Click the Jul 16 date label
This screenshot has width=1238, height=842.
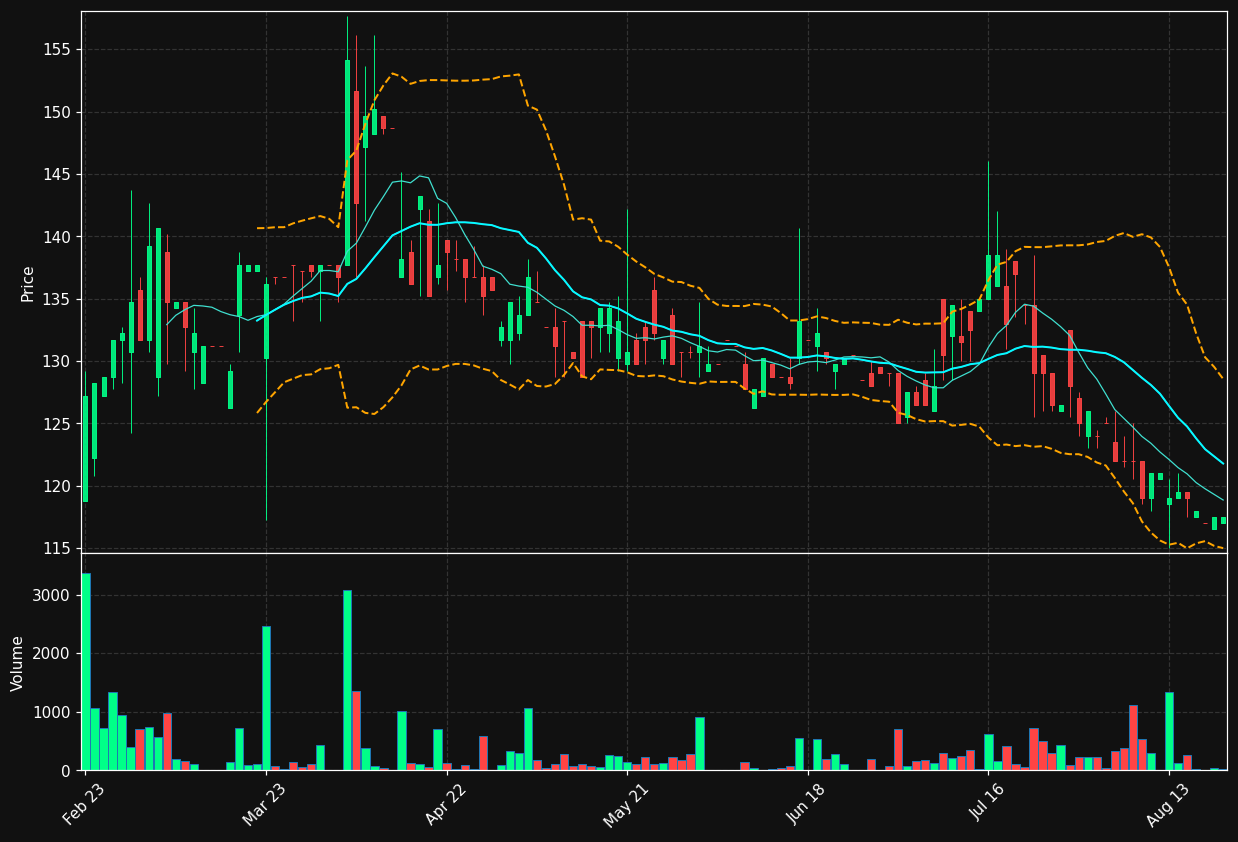pyautogui.click(x=987, y=805)
